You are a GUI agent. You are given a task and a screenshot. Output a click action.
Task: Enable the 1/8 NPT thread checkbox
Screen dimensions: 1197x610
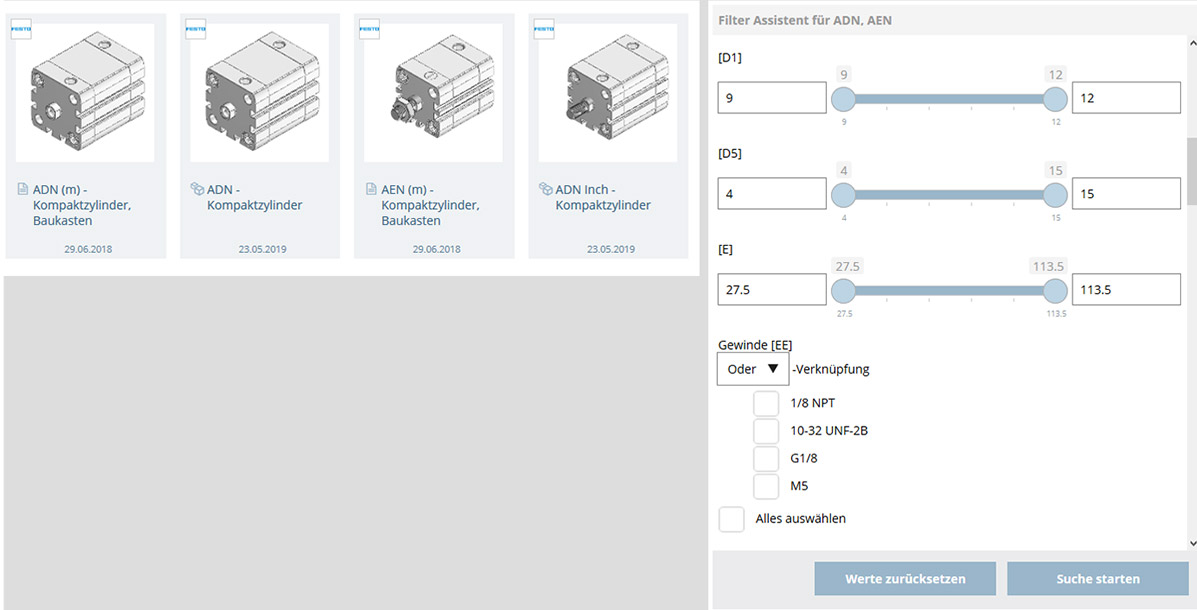click(x=766, y=403)
